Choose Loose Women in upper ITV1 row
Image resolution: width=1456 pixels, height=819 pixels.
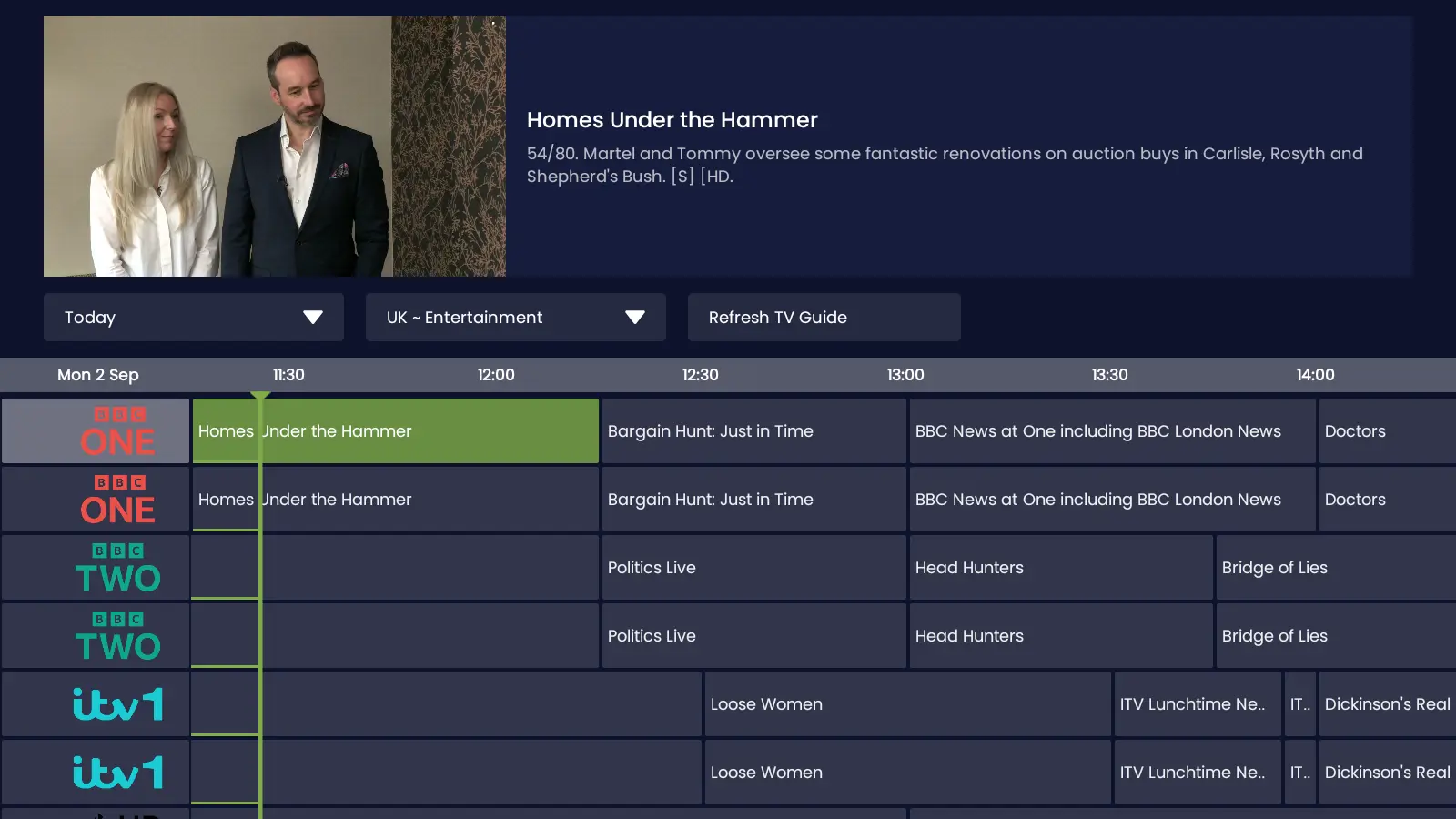point(907,704)
